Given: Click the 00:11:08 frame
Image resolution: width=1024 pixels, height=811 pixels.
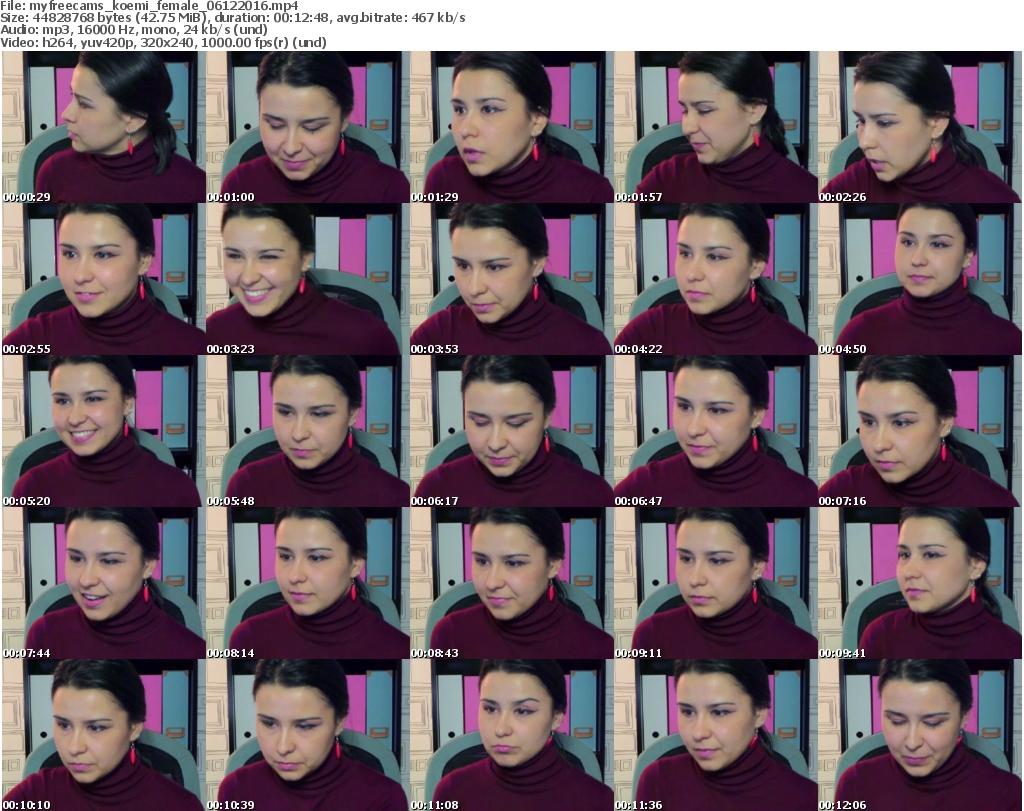Looking at the screenshot, I should click(x=511, y=735).
